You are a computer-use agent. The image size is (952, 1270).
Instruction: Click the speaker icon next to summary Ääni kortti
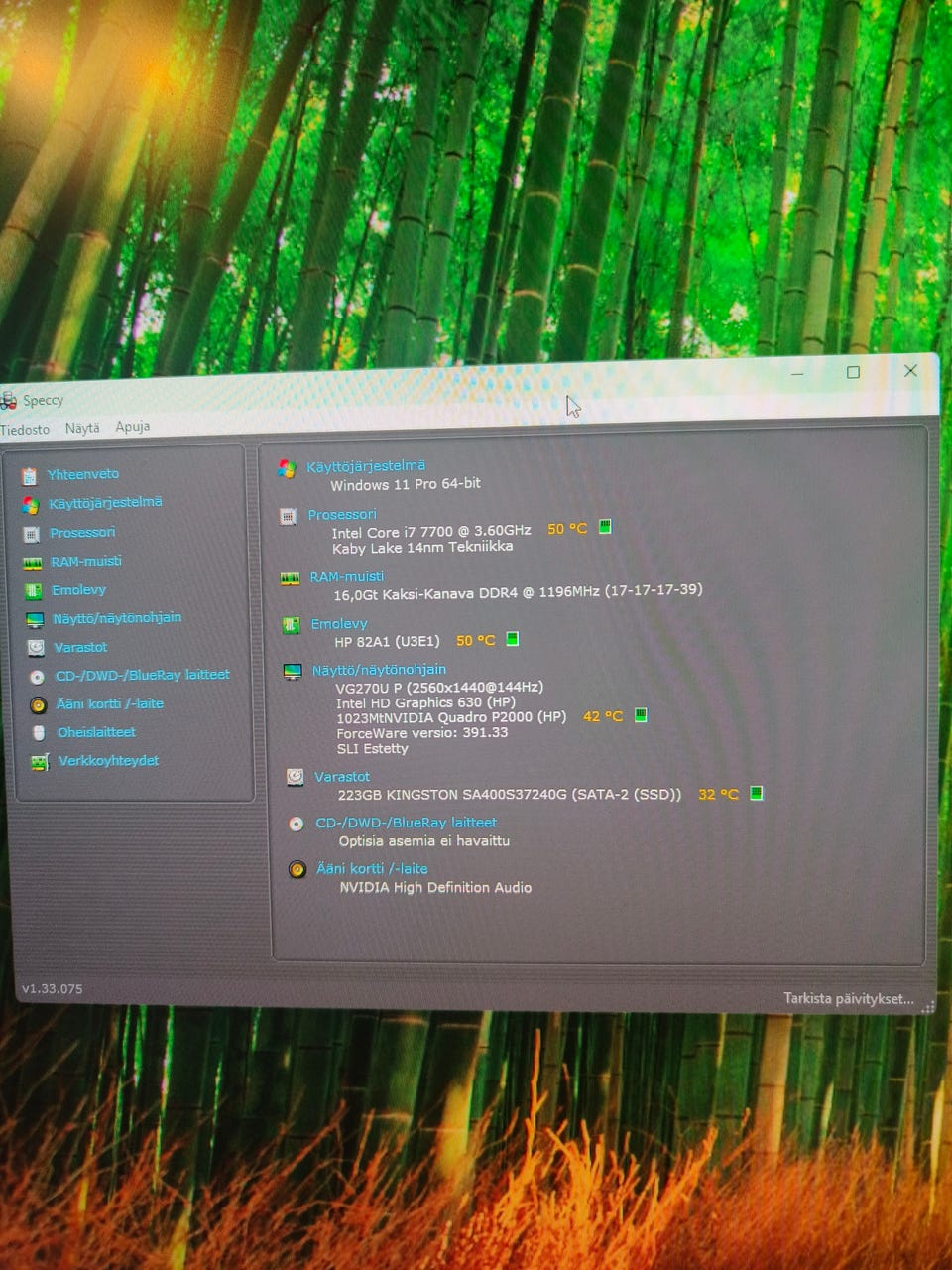tap(297, 869)
